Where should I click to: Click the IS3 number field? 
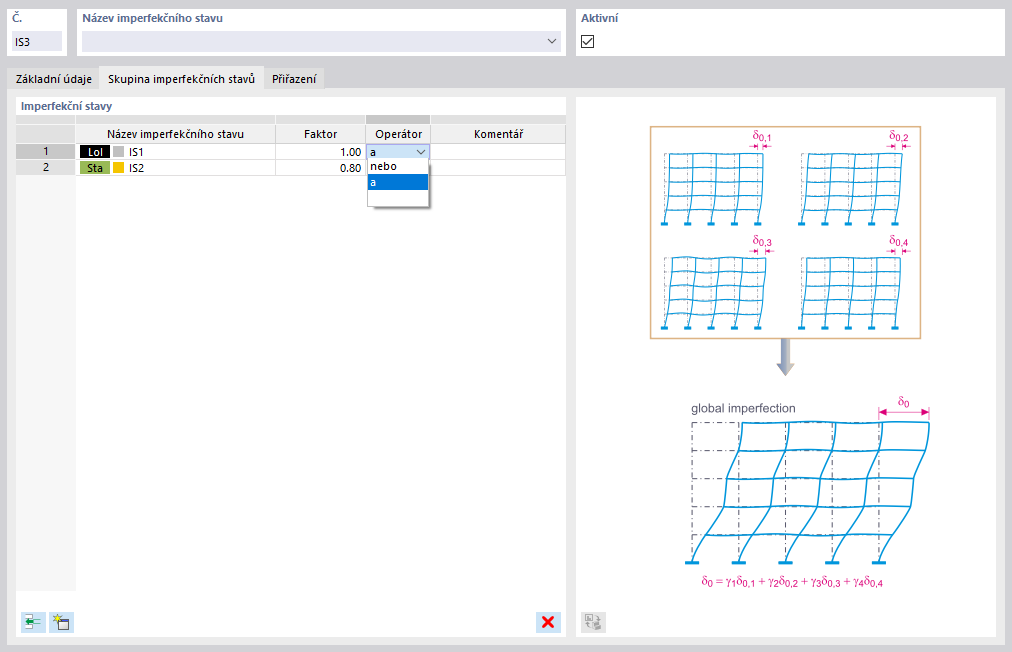tap(37, 42)
